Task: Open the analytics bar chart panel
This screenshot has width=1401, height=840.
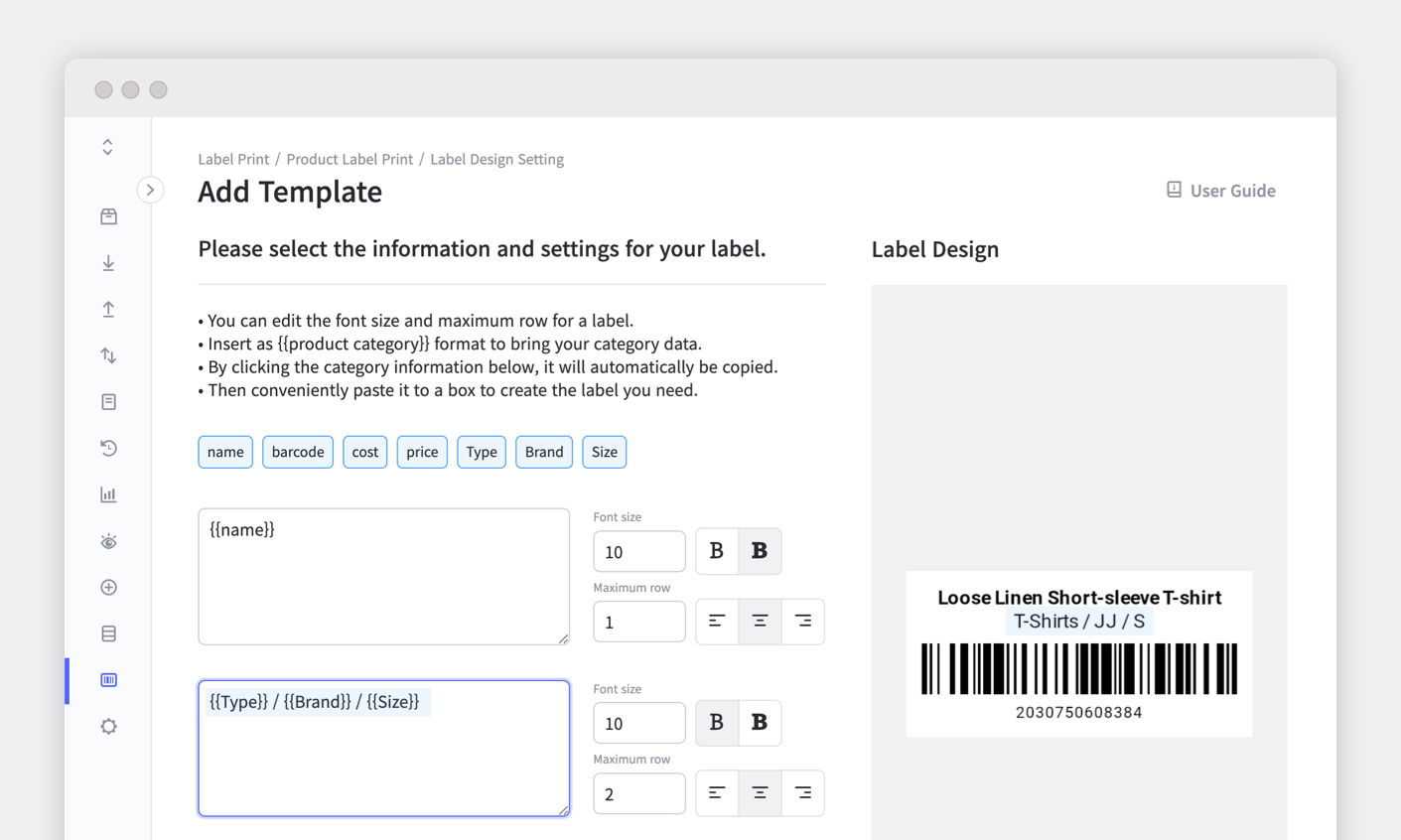Action: 107,494
